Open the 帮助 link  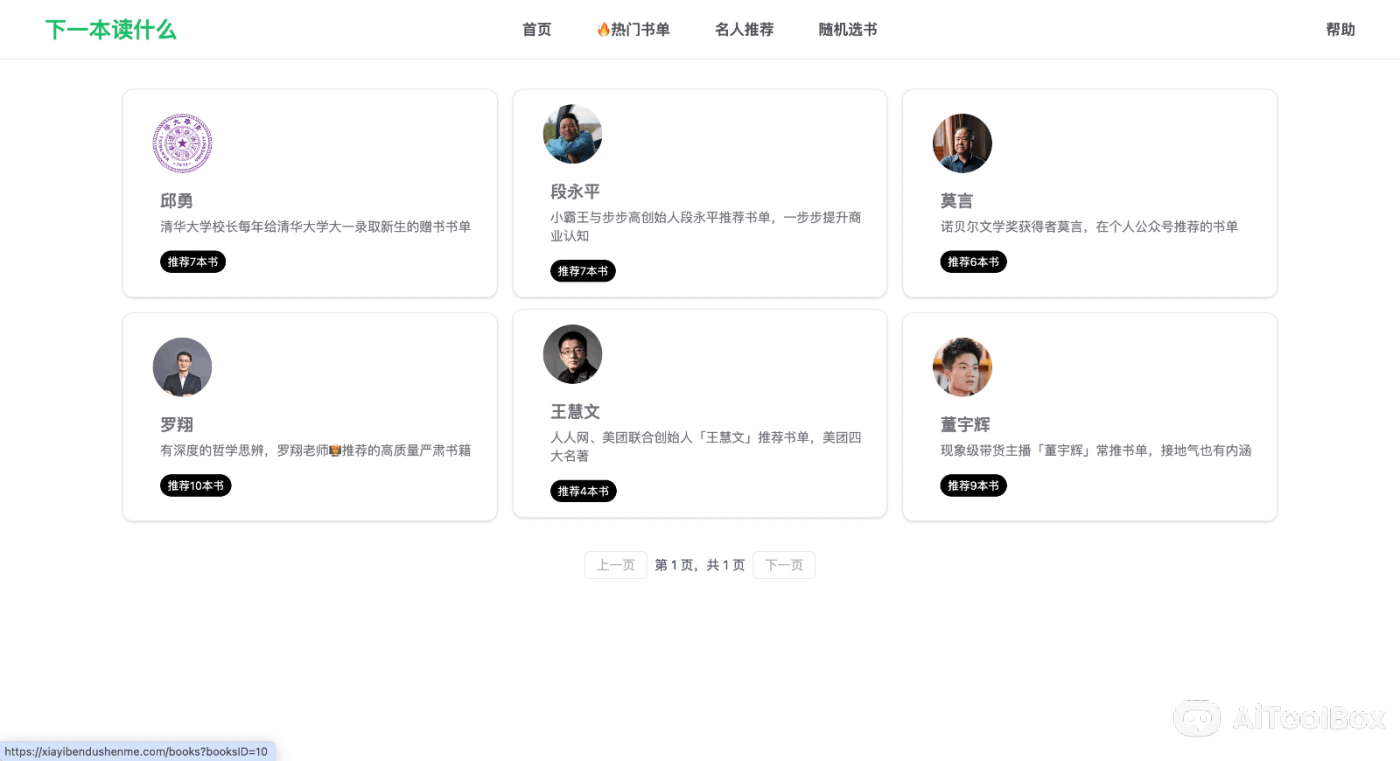coord(1340,29)
